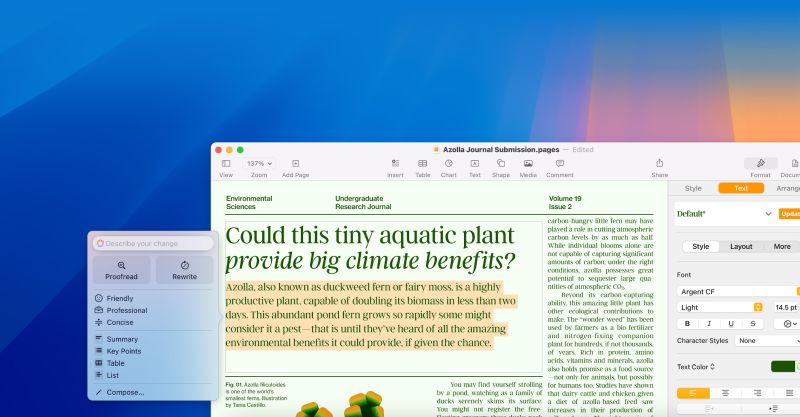Image resolution: width=800 pixels, height=417 pixels.
Task: Click the 14.5 pt font size field
Action: 786,307
